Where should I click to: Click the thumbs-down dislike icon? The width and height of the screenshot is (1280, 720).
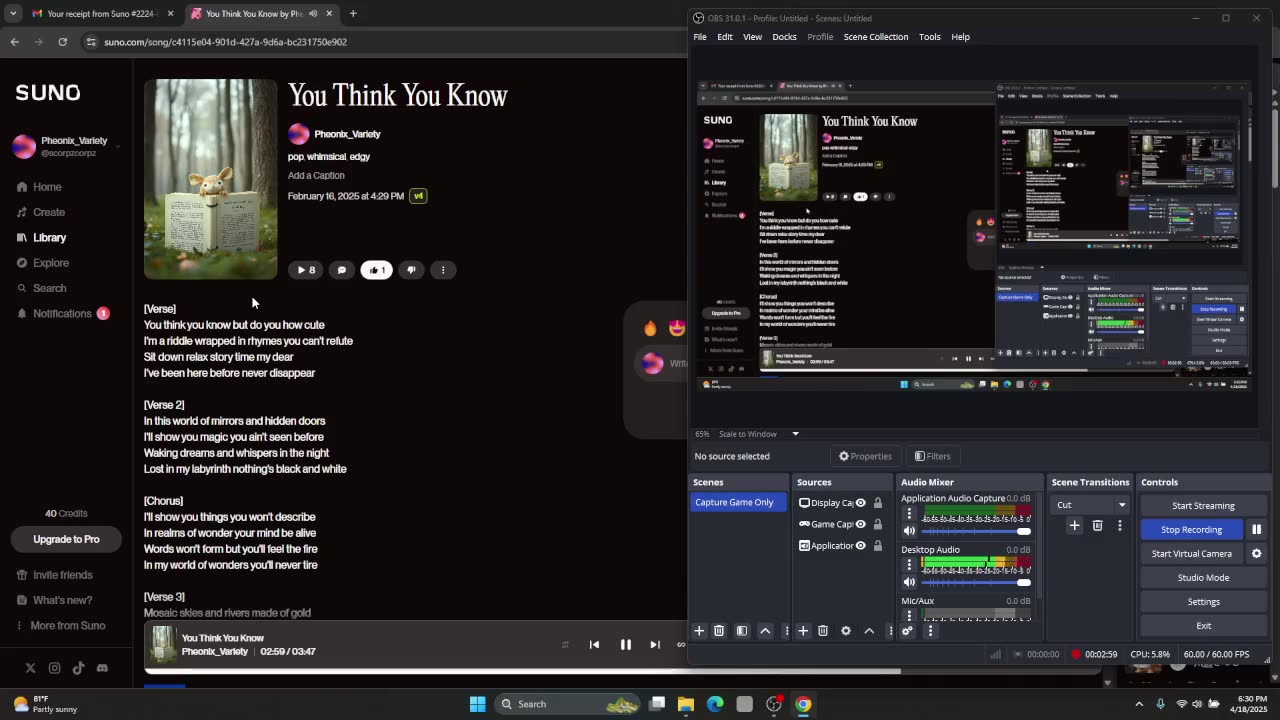[411, 270]
